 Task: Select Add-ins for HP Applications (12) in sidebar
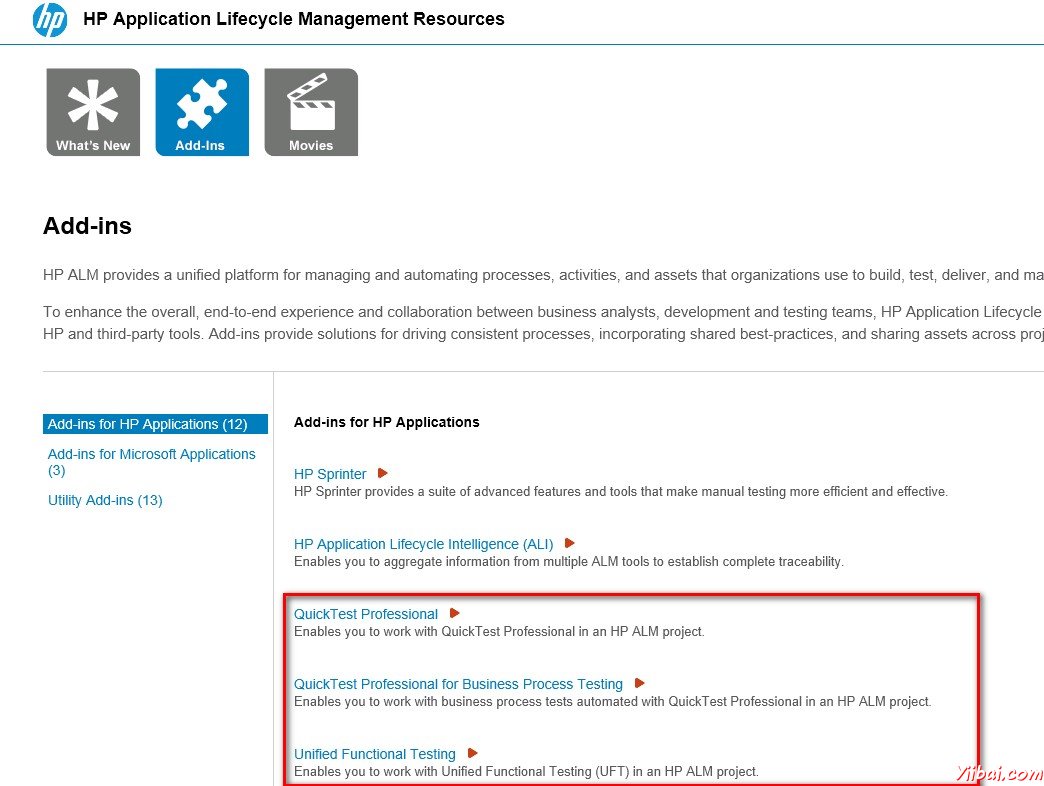tap(155, 424)
